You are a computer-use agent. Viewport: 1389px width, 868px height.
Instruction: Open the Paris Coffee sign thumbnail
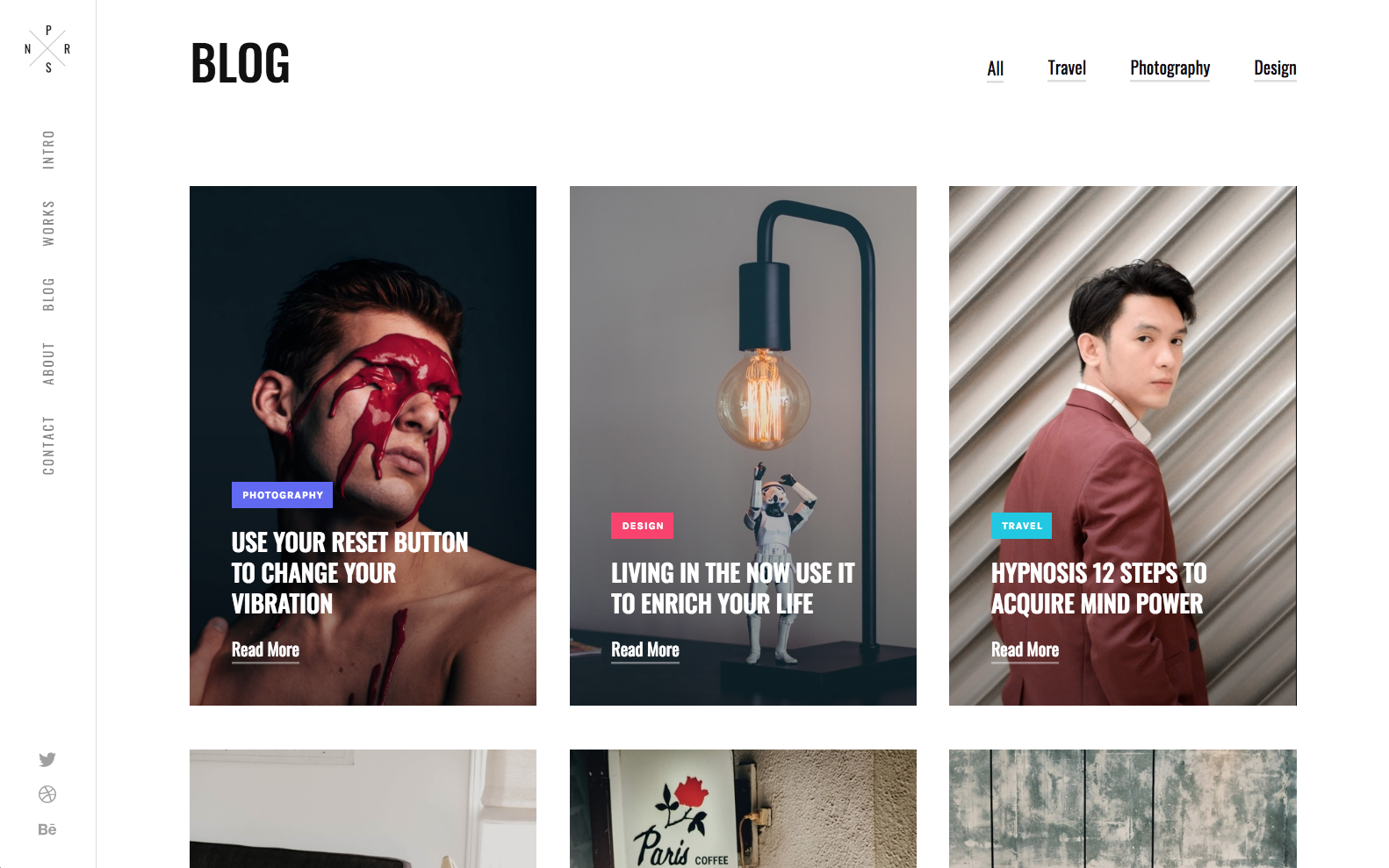click(x=743, y=808)
